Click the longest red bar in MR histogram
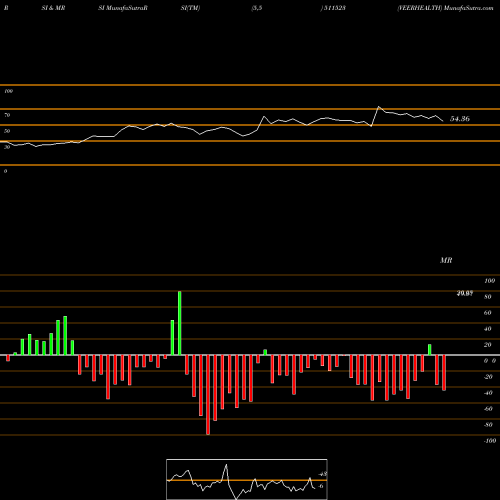The height and width of the screenshot is (500, 500). [208, 395]
